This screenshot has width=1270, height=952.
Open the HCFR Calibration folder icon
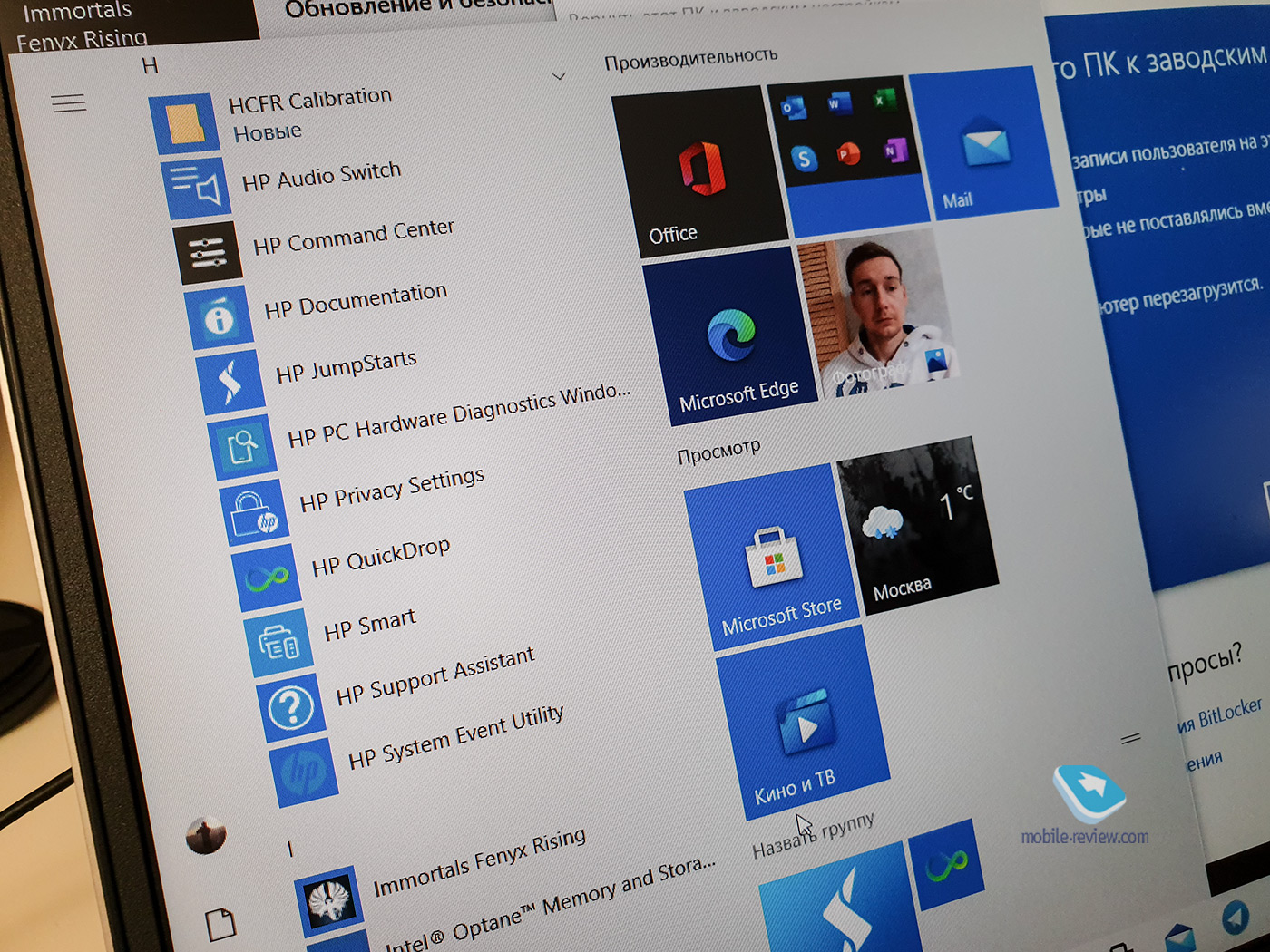click(x=184, y=122)
